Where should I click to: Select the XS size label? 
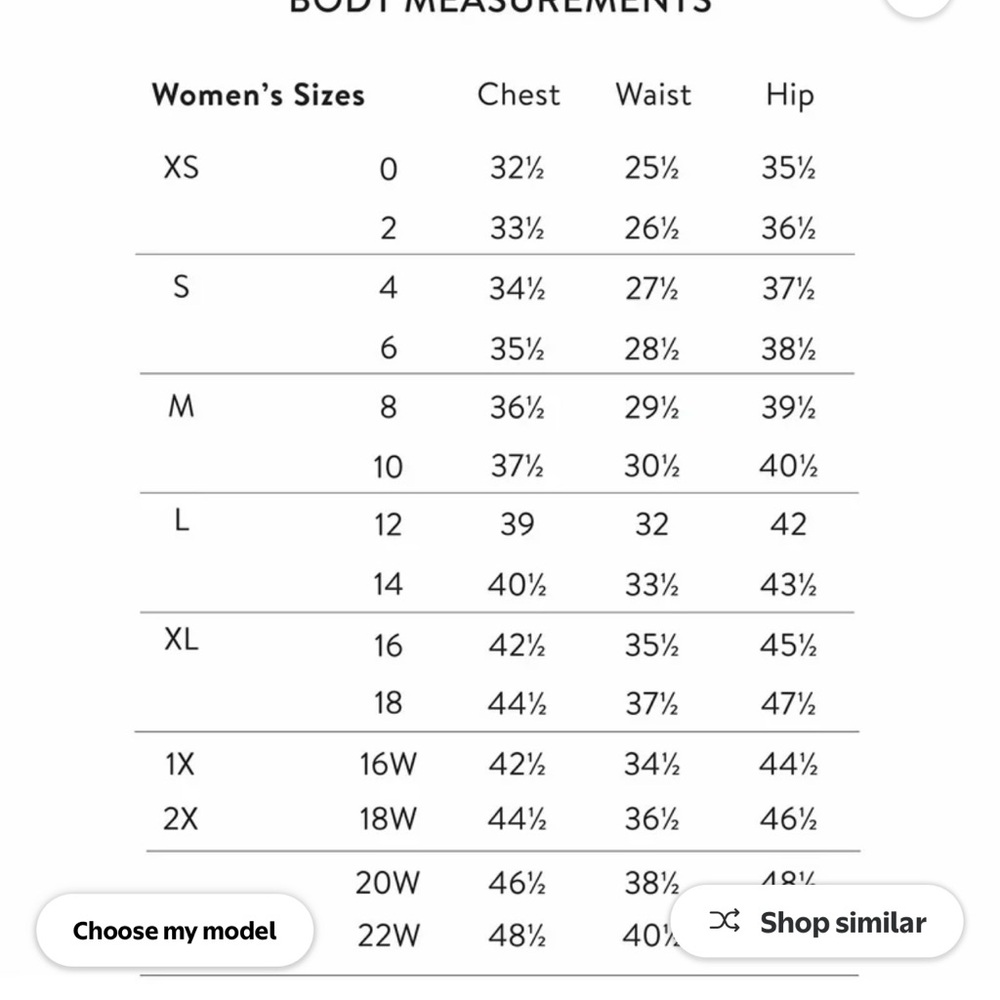click(181, 168)
